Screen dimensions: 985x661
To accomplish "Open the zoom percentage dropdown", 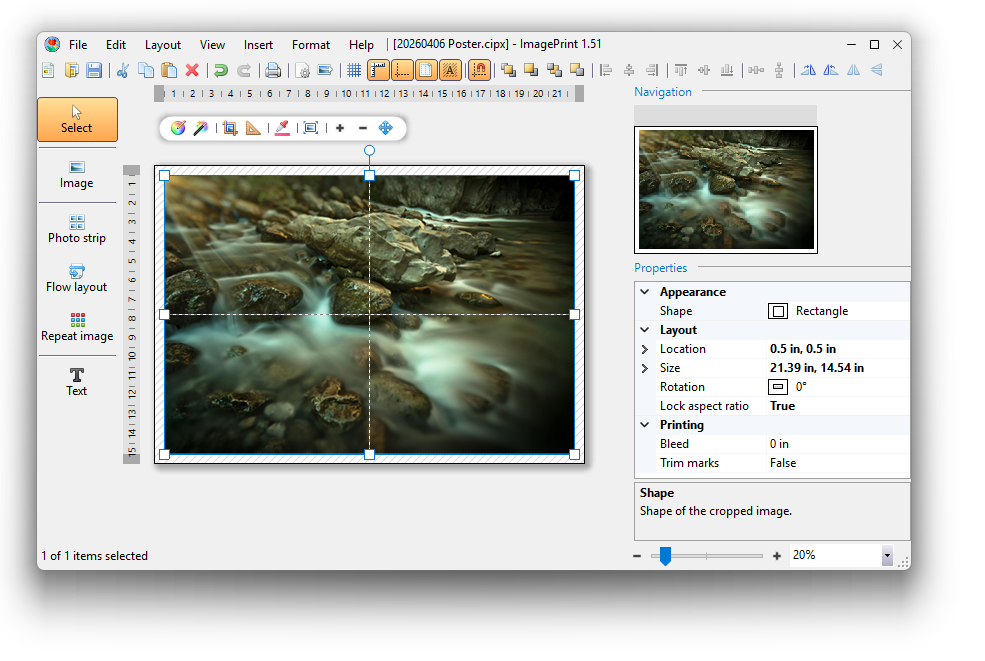I will tap(886, 556).
